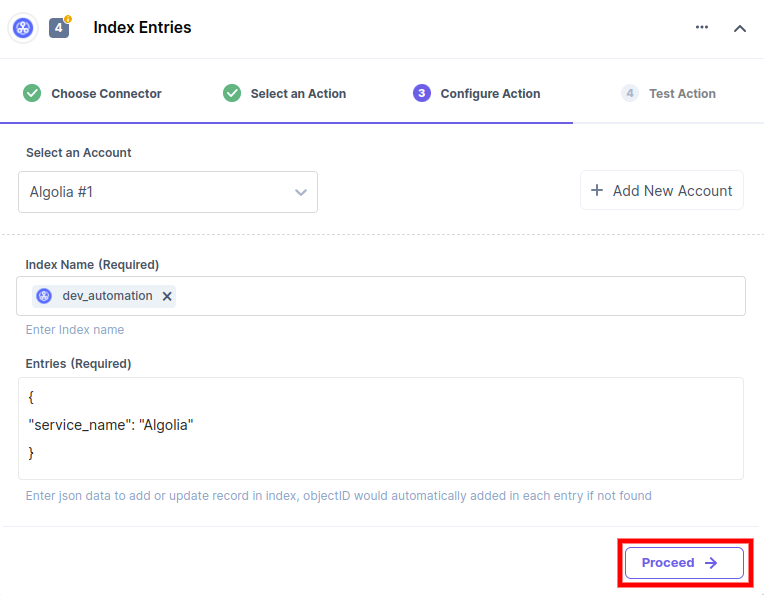Image resolution: width=764 pixels, height=595 pixels.
Task: Click the Proceed button
Action: 684,563
